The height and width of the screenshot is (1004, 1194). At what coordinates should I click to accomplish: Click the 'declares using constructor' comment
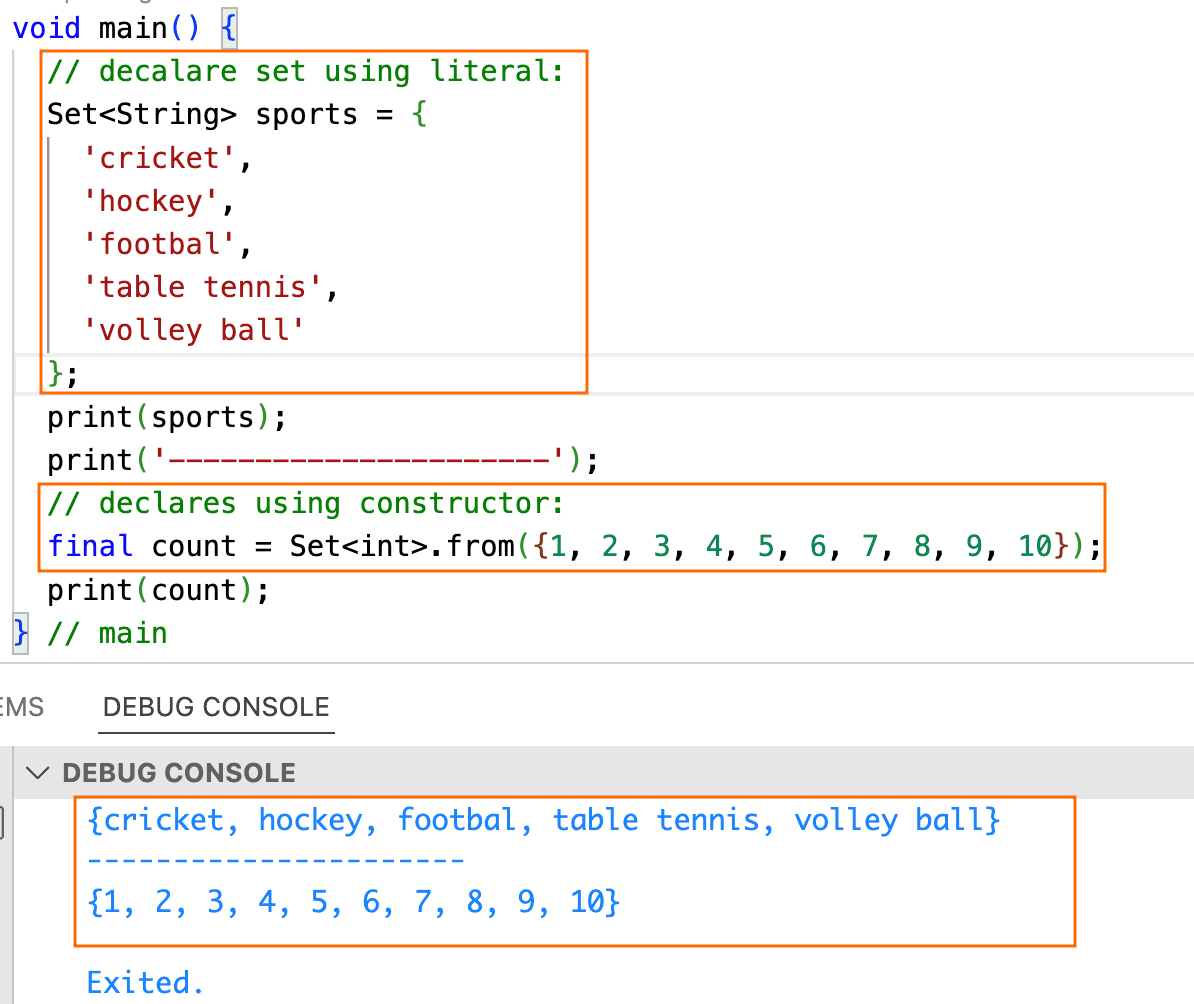point(305,503)
